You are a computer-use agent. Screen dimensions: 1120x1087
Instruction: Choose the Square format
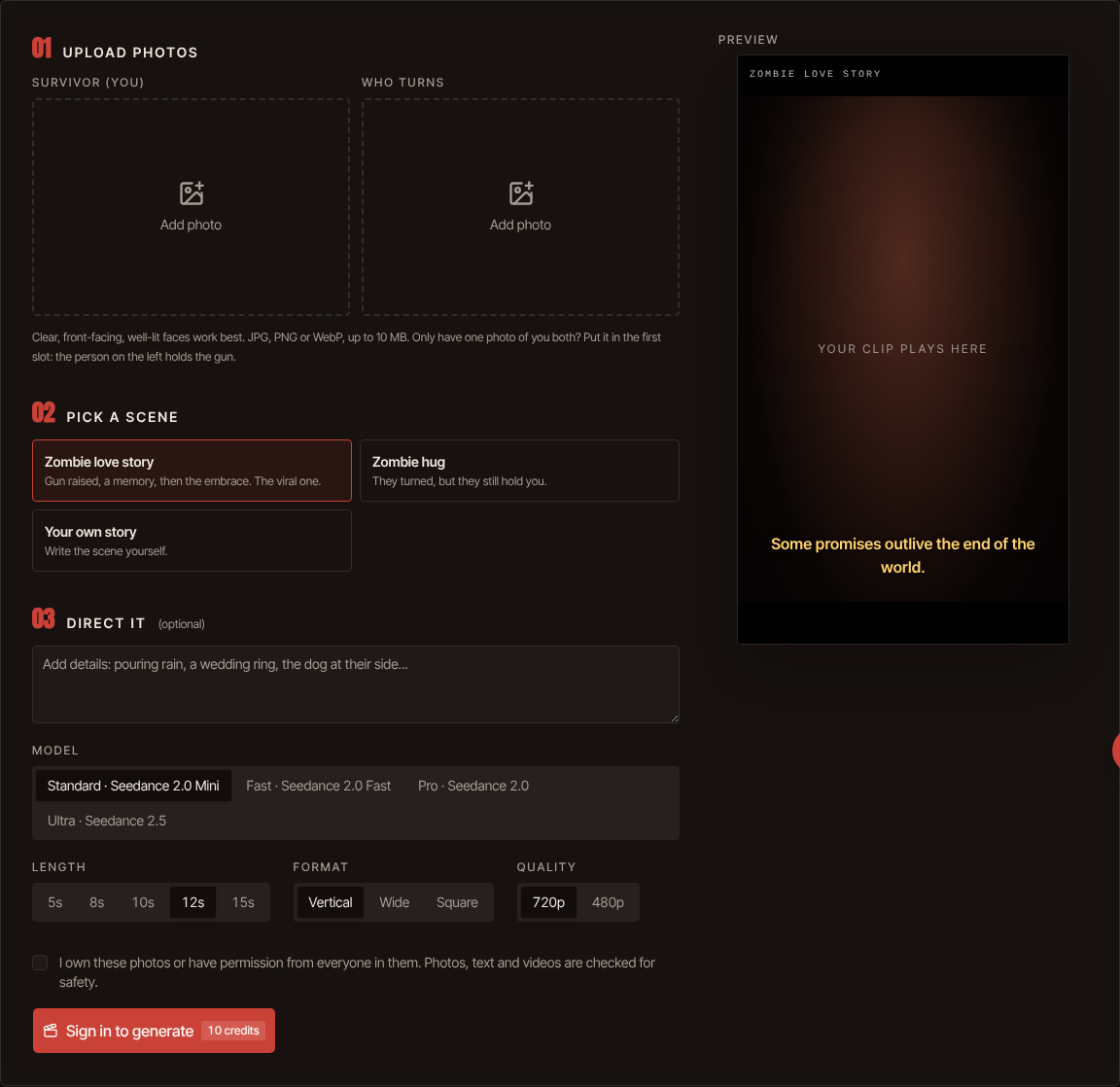pyautogui.click(x=457, y=902)
